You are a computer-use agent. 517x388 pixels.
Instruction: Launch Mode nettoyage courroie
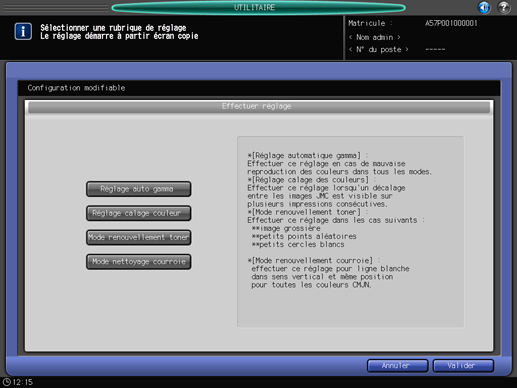(138, 262)
